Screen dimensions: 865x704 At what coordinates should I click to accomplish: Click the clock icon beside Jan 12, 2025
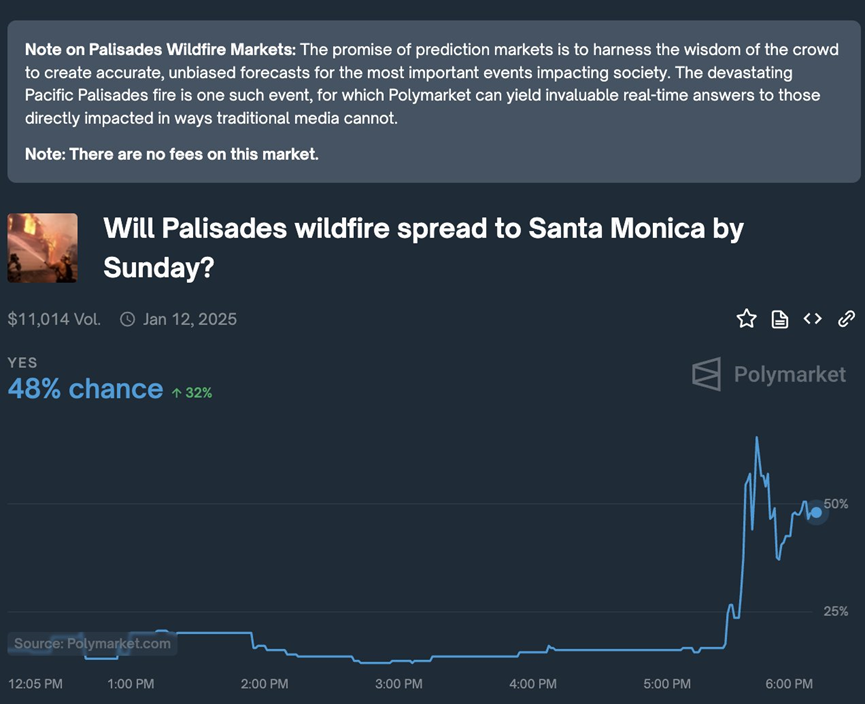coord(127,320)
